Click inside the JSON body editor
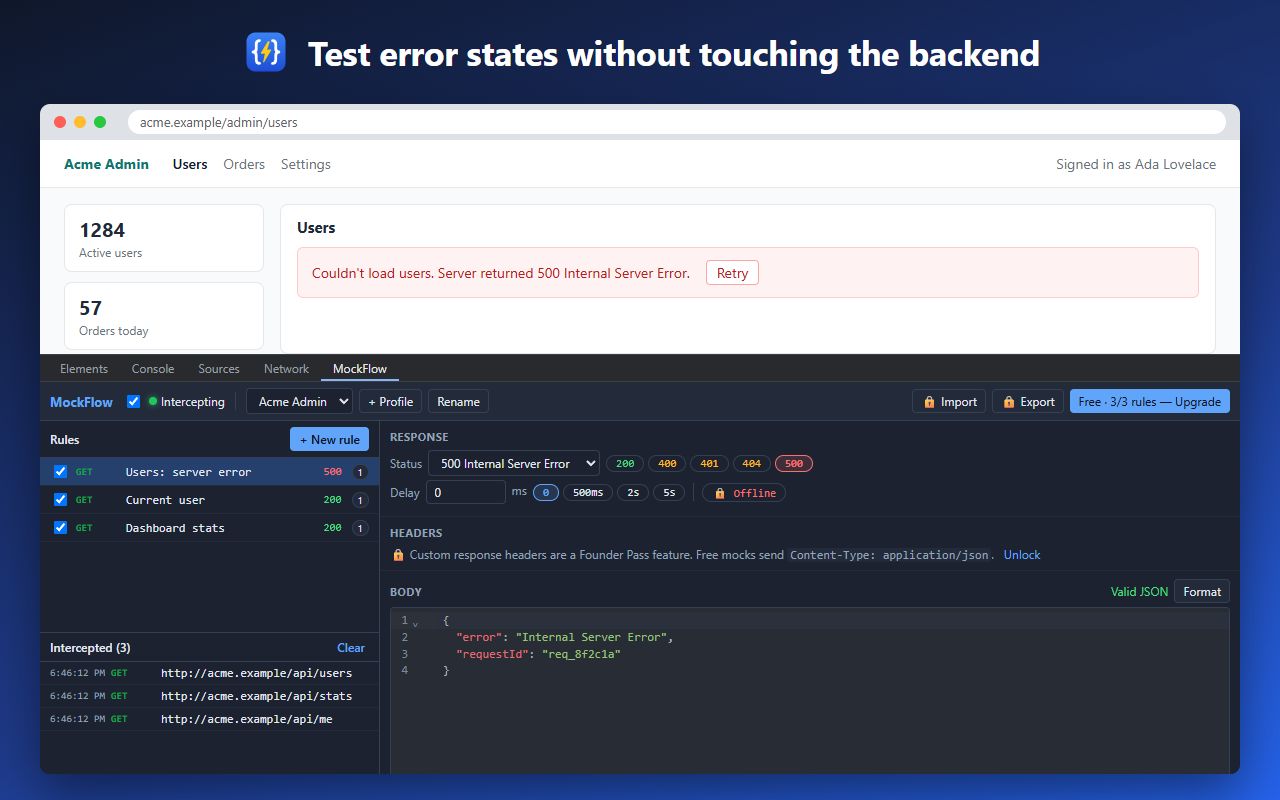The height and width of the screenshot is (800, 1280). (810, 690)
